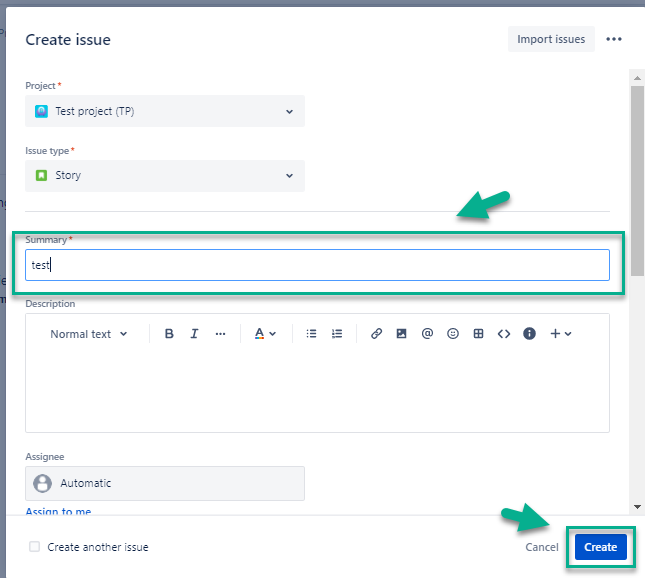Click Import issues button
645x578 pixels.
click(x=551, y=39)
